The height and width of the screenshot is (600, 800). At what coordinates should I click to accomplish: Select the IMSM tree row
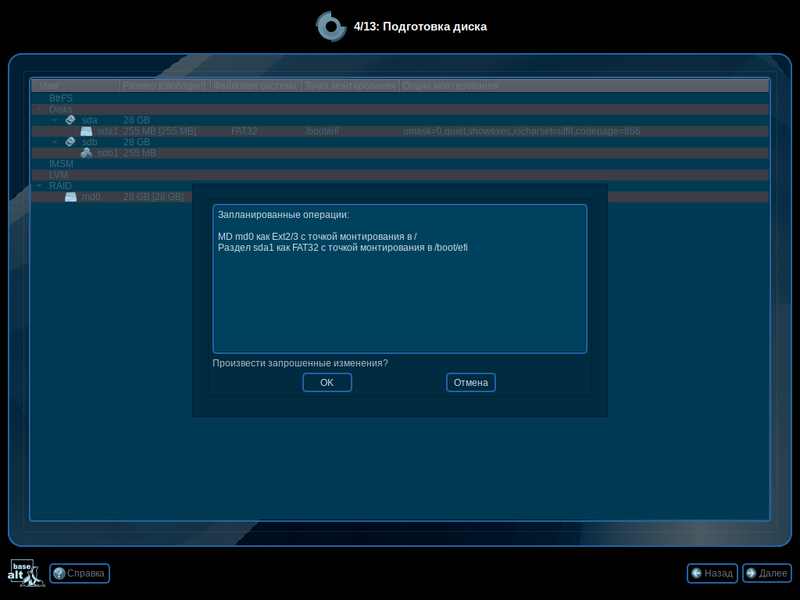pos(400,164)
